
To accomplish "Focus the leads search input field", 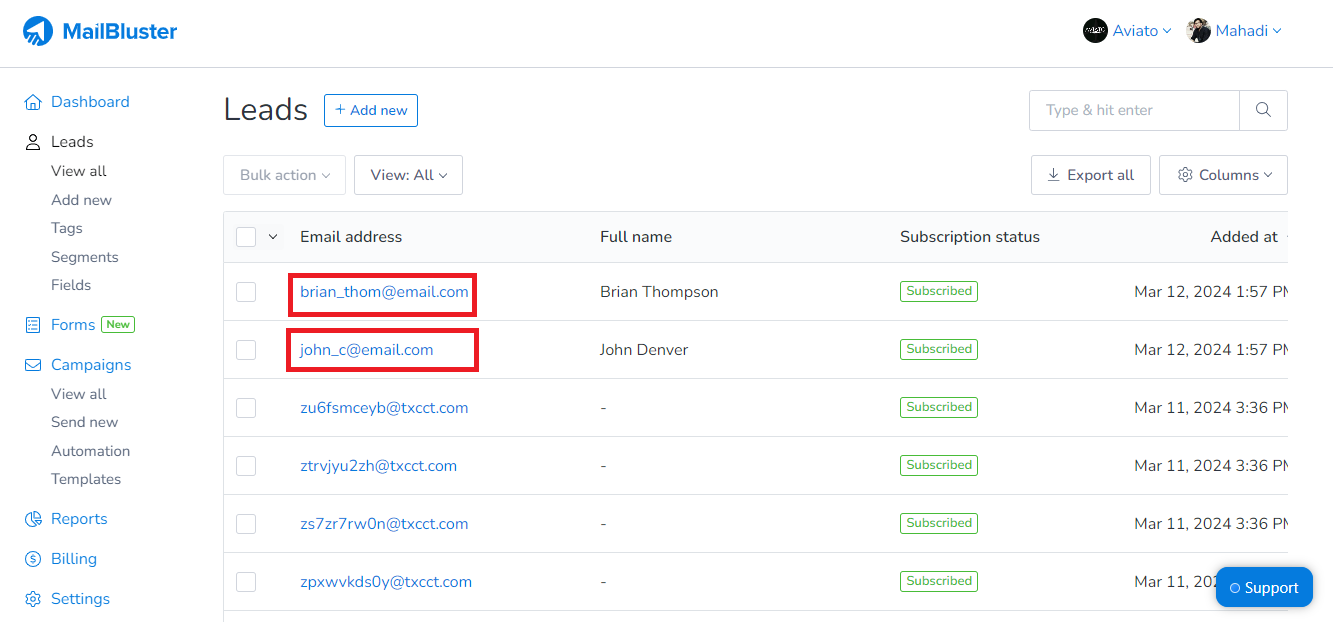I will (1134, 110).
